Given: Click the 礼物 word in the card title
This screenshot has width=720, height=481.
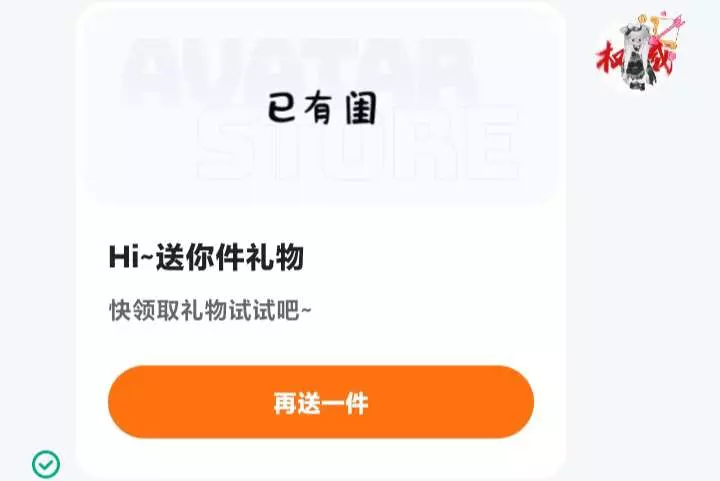Looking at the screenshot, I should click(x=275, y=257).
